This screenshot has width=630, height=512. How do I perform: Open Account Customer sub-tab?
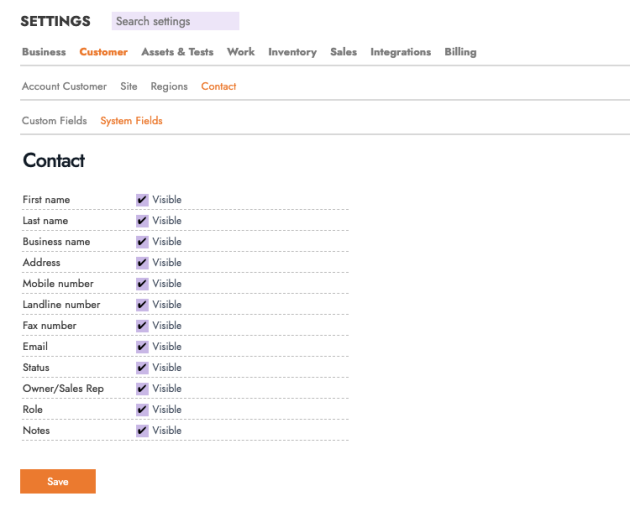[64, 87]
